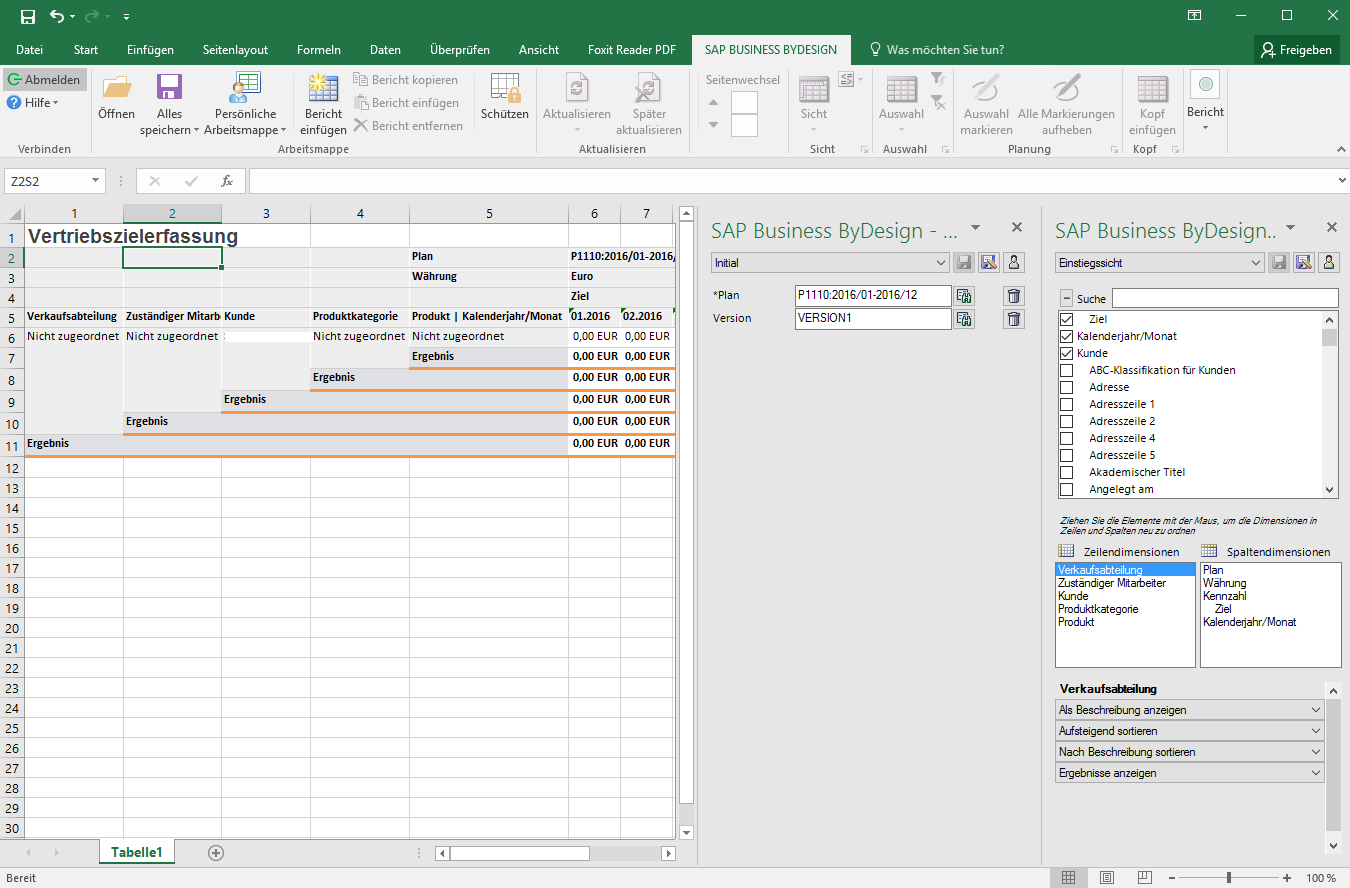This screenshot has width=1350, height=888.
Task: Check the Adresse checkbox
Action: 1066,387
